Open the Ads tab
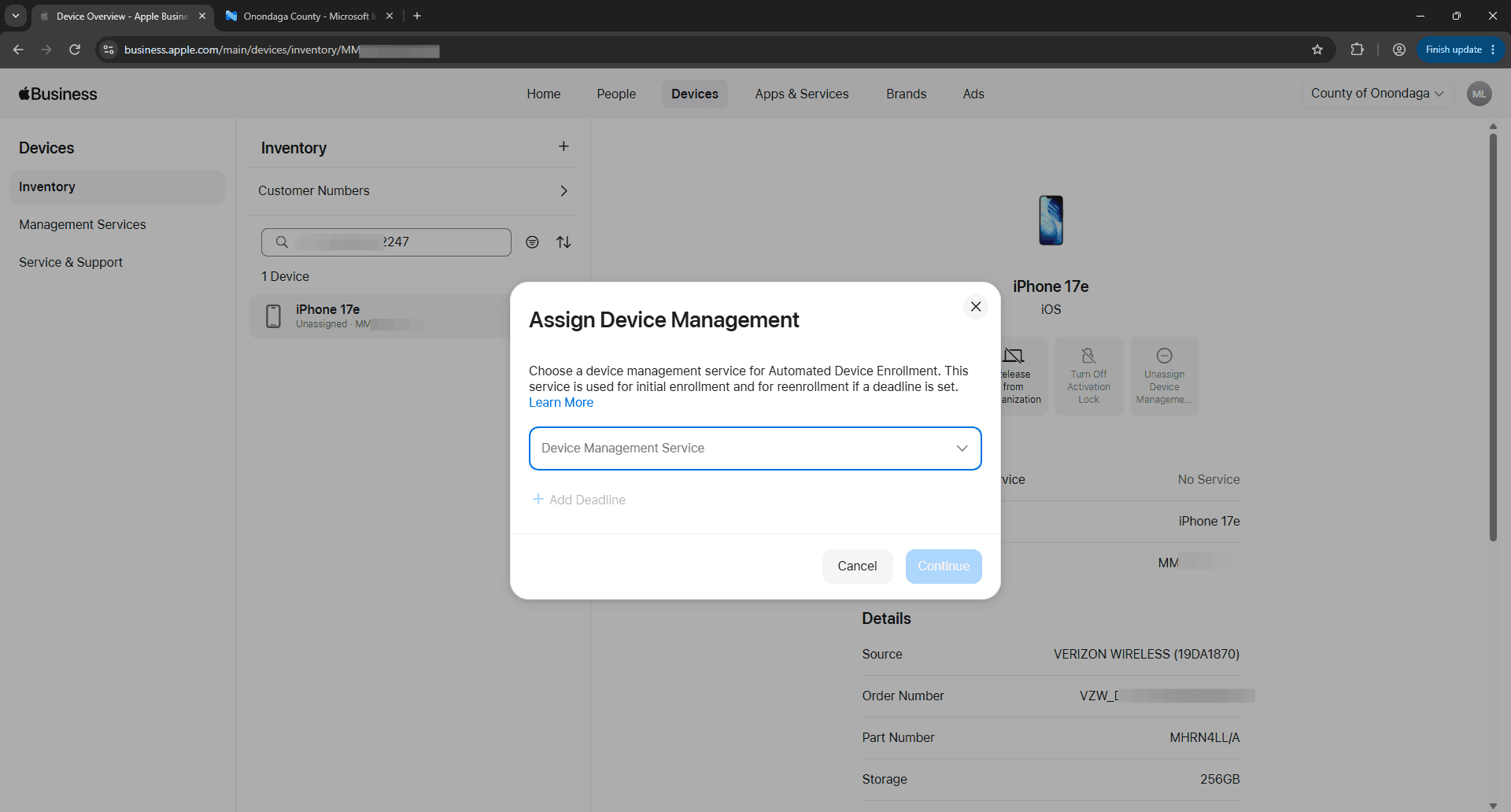Image resolution: width=1511 pixels, height=812 pixels. pyautogui.click(x=973, y=94)
